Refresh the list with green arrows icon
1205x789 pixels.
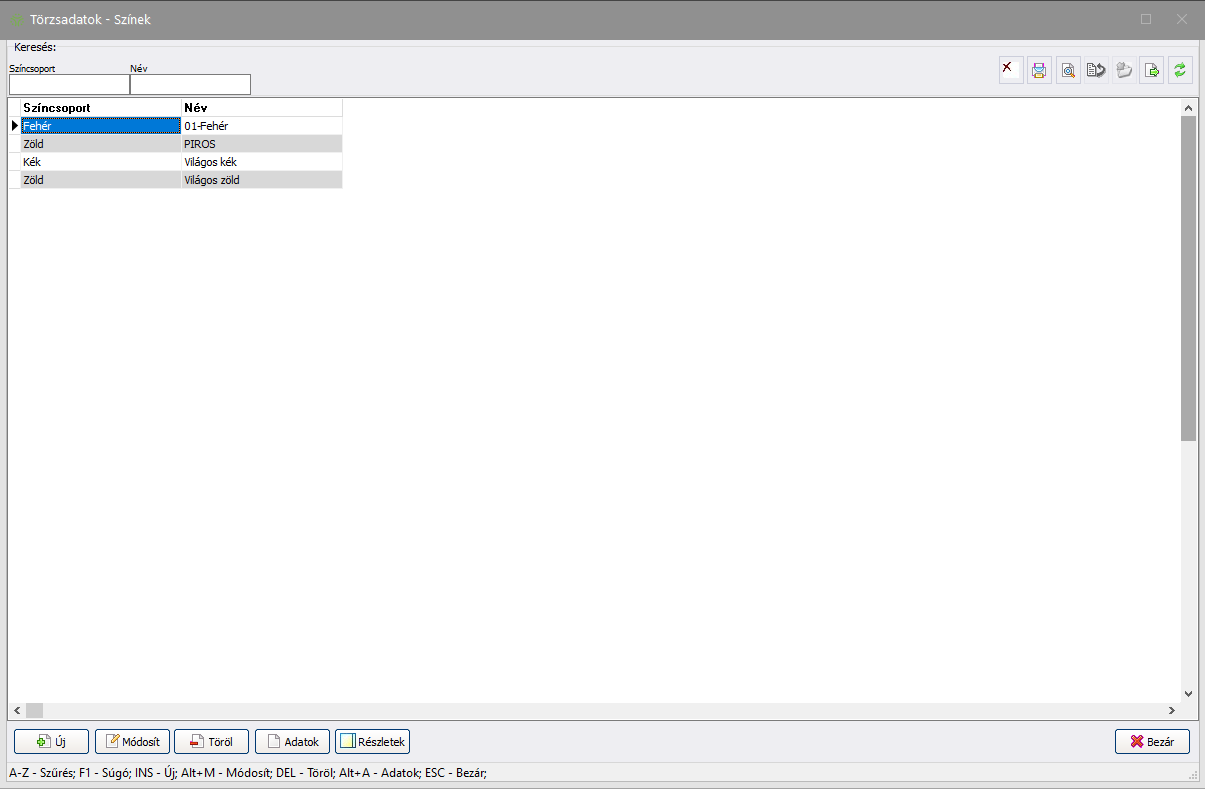coord(1180,70)
